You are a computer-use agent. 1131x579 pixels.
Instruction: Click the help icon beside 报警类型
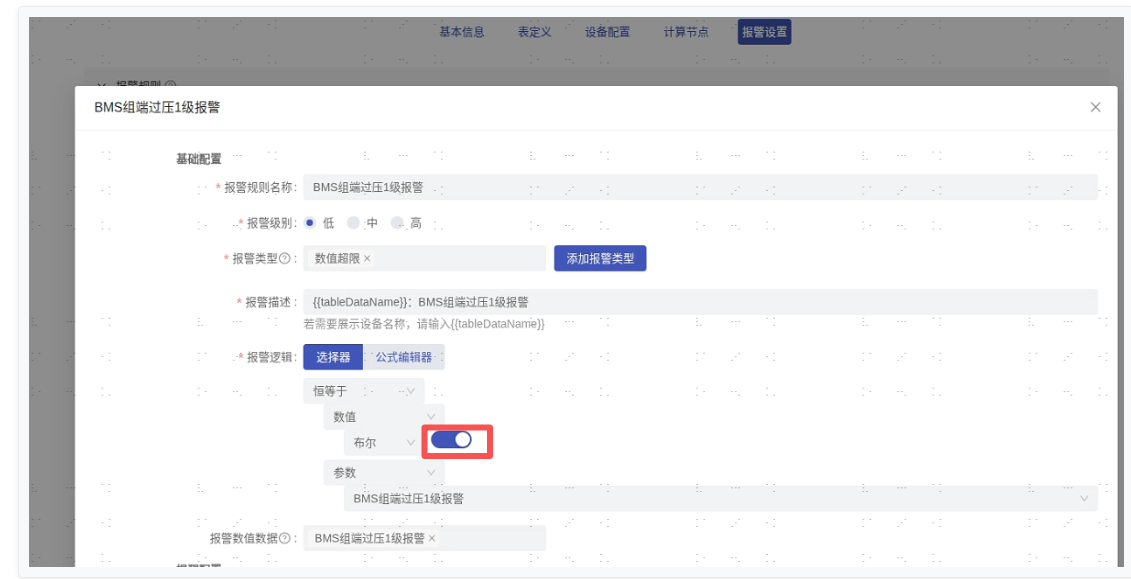285,259
